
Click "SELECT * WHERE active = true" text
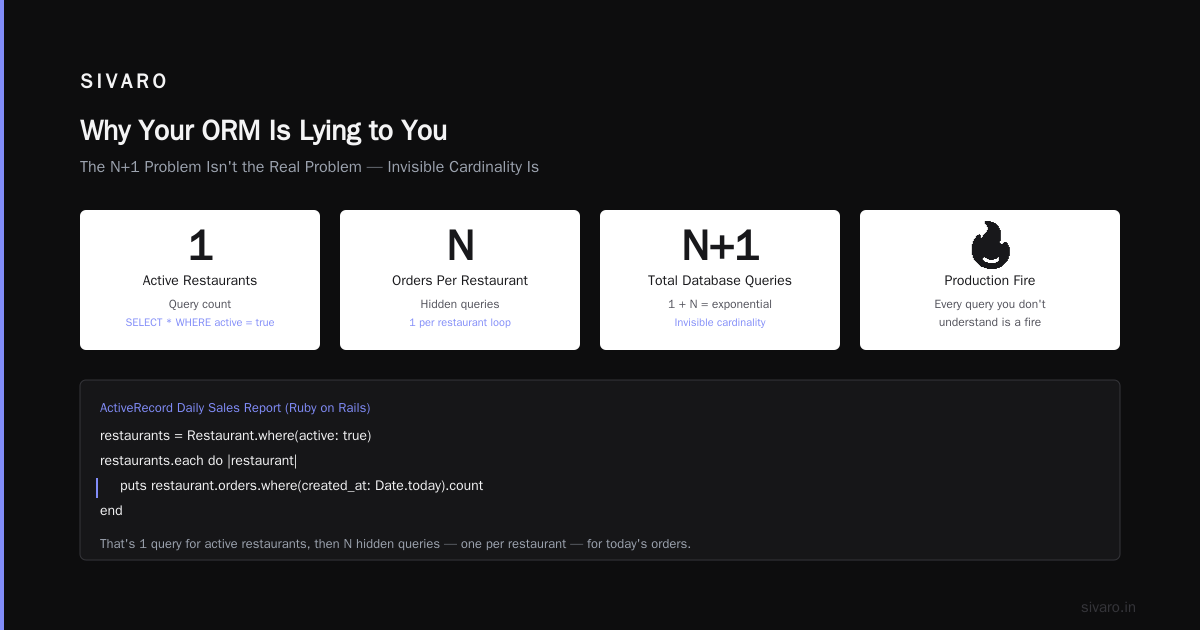[200, 323]
